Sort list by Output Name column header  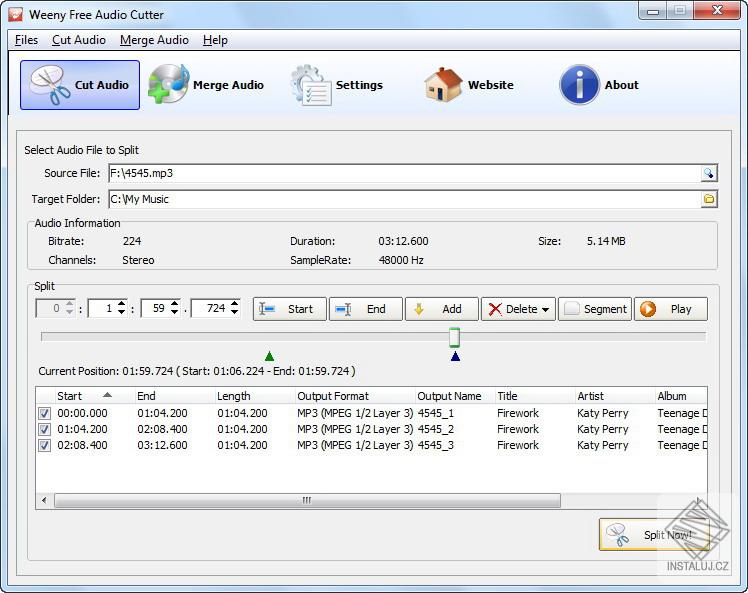(x=455, y=396)
